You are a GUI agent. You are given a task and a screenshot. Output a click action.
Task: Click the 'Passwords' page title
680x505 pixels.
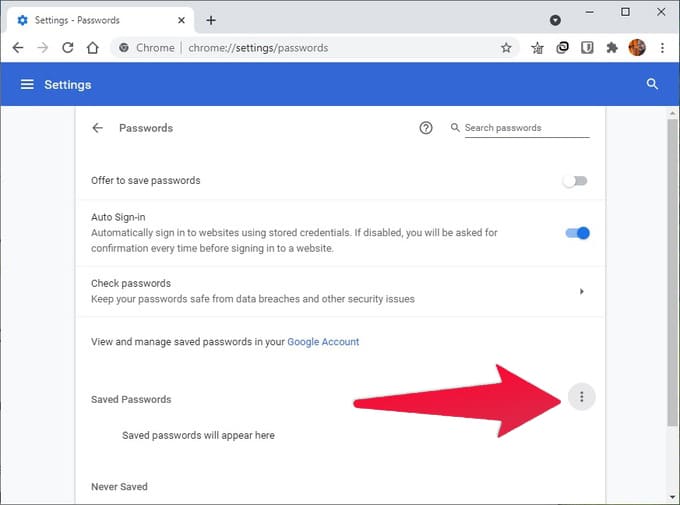click(146, 128)
